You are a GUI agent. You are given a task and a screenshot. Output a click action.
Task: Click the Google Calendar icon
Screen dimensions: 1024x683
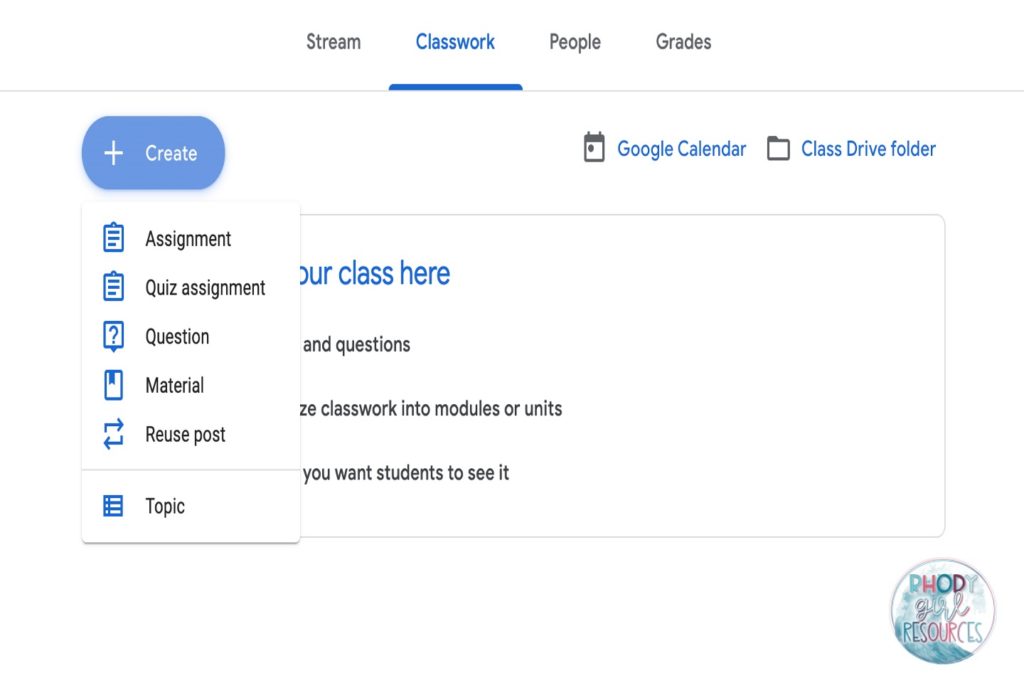[x=594, y=148]
